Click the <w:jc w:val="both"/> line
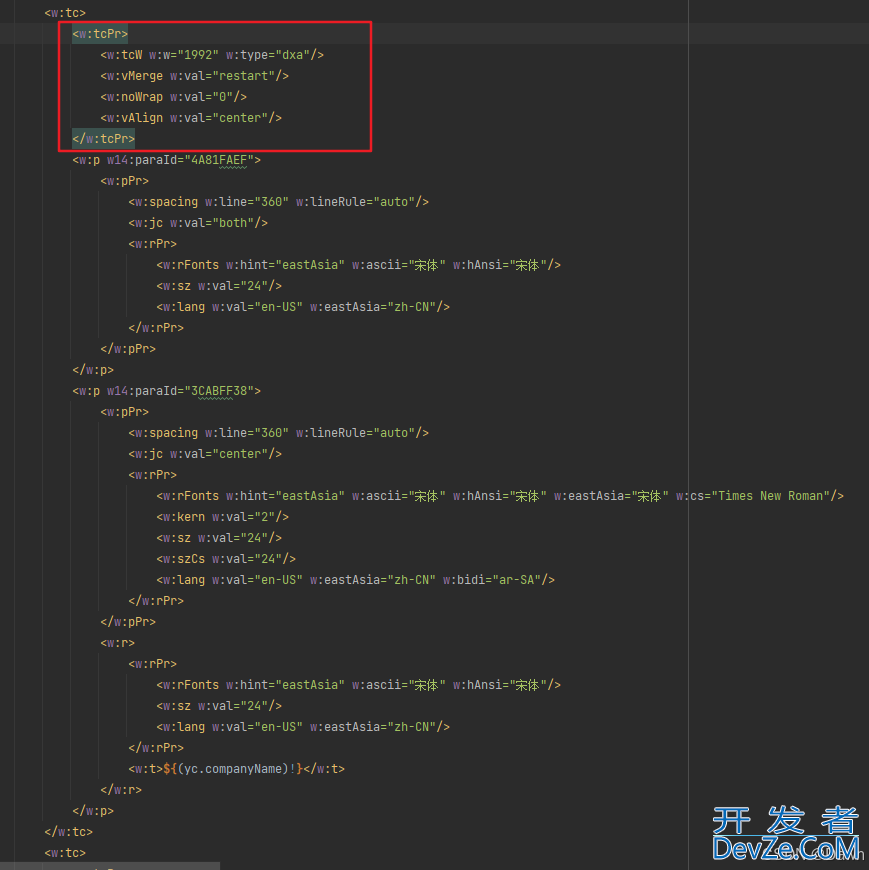The width and height of the screenshot is (869, 870). pyautogui.click(x=198, y=223)
